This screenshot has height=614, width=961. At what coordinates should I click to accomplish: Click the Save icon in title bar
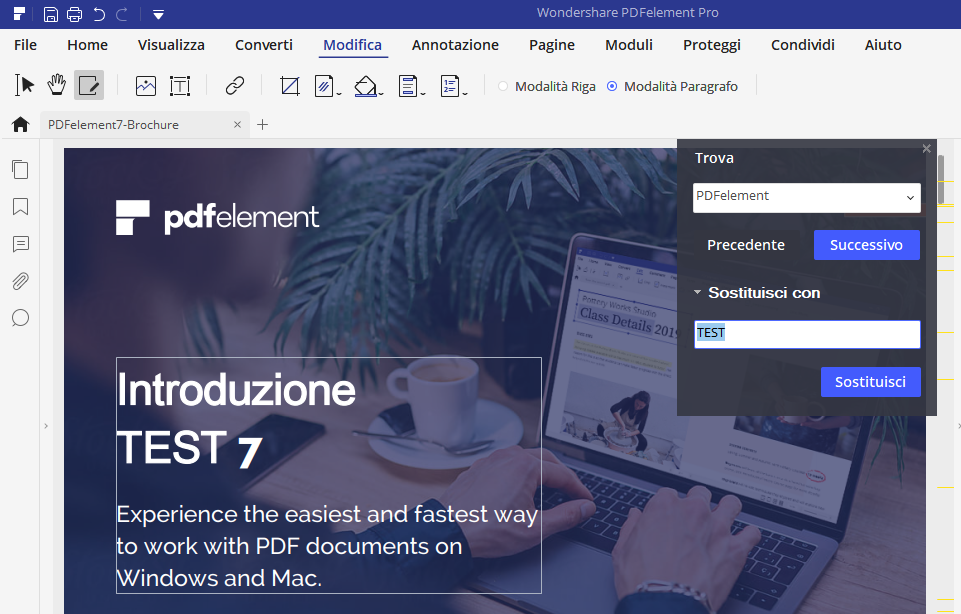51,14
